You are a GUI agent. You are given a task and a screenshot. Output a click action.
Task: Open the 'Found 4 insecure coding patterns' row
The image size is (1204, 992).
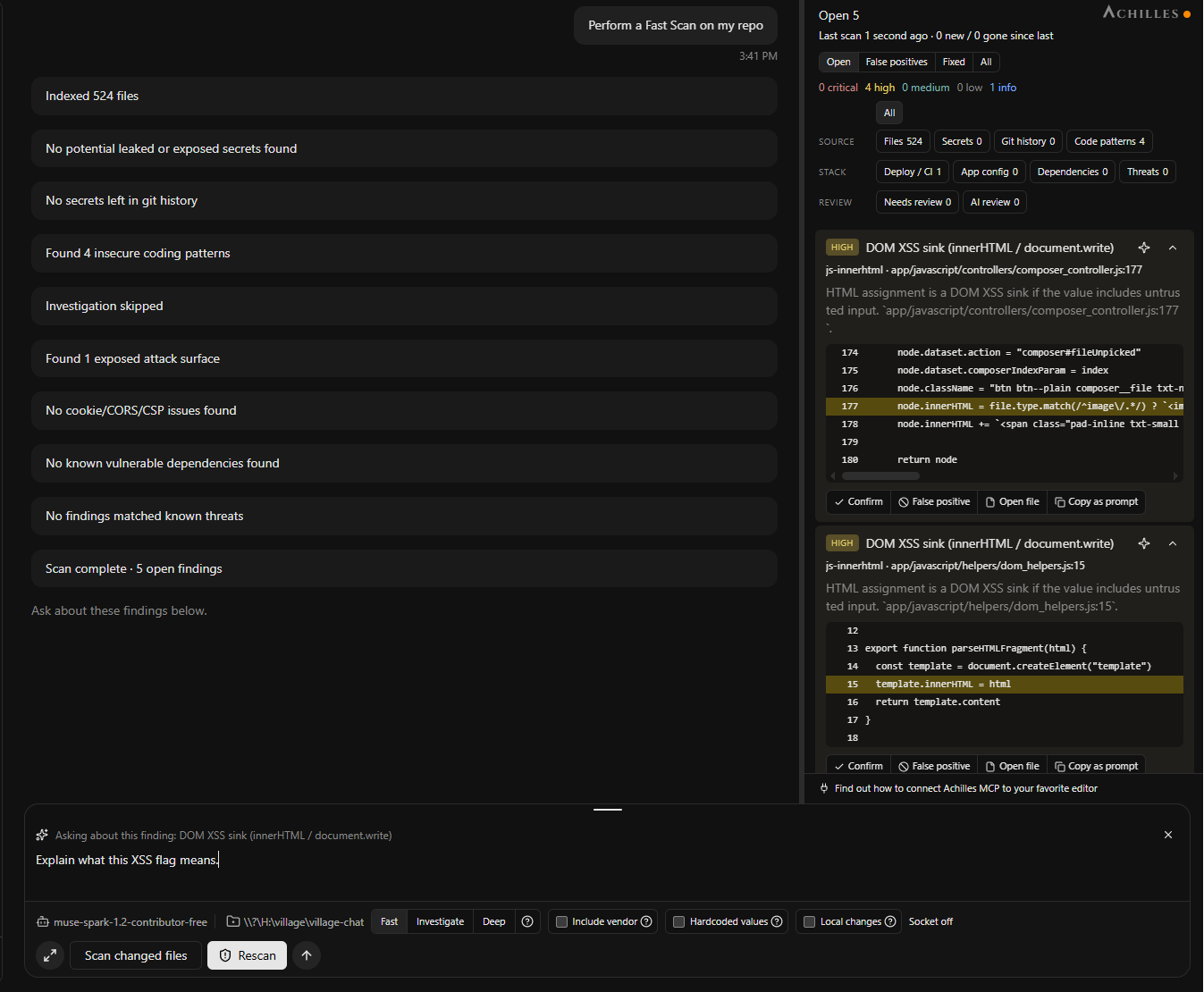tap(404, 253)
